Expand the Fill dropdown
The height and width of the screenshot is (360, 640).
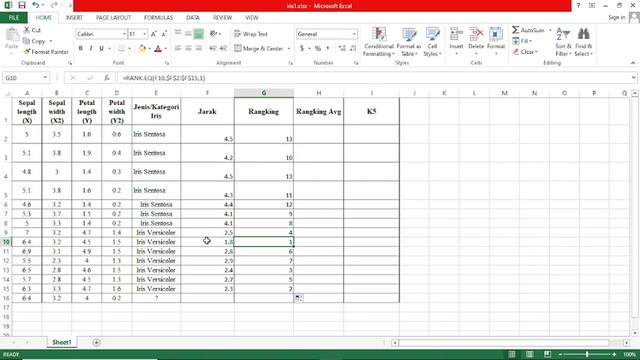[x=531, y=41]
